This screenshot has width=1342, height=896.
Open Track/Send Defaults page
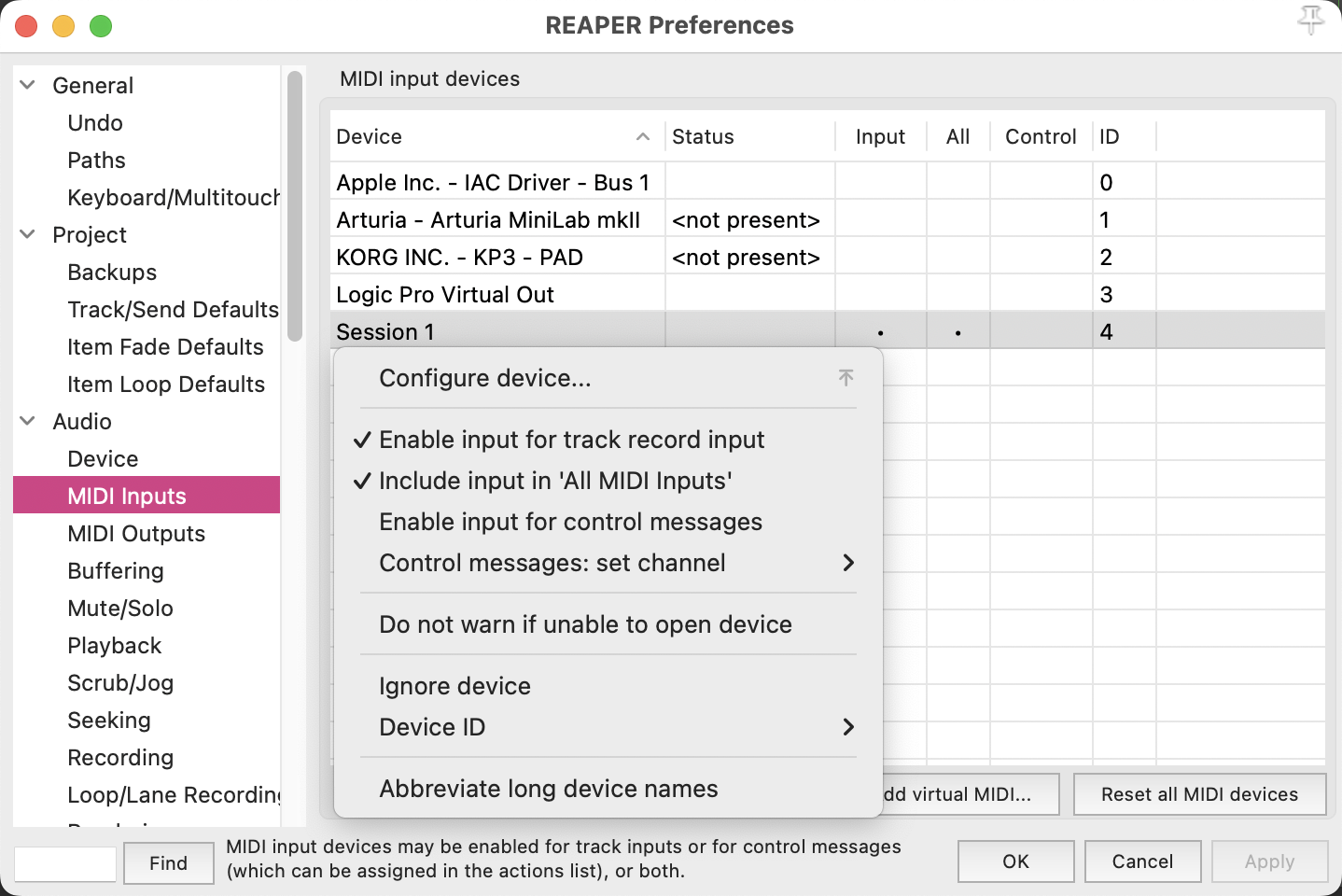[x=174, y=309]
